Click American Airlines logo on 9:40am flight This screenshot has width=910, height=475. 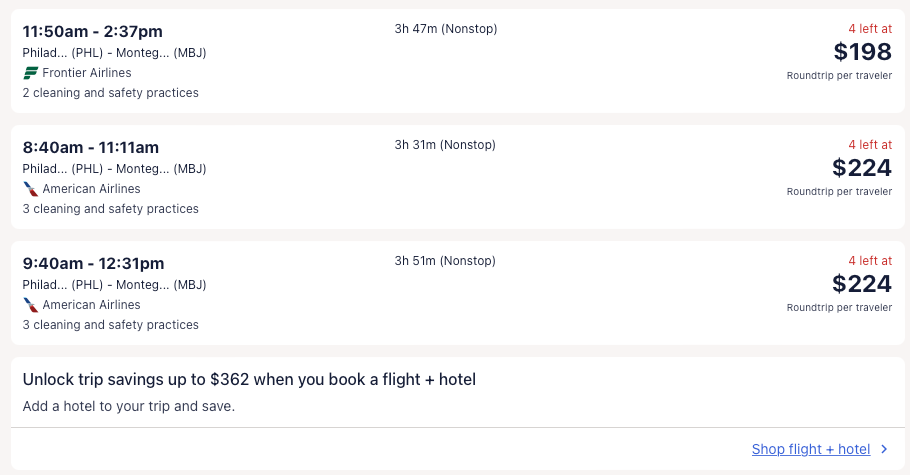[30, 305]
